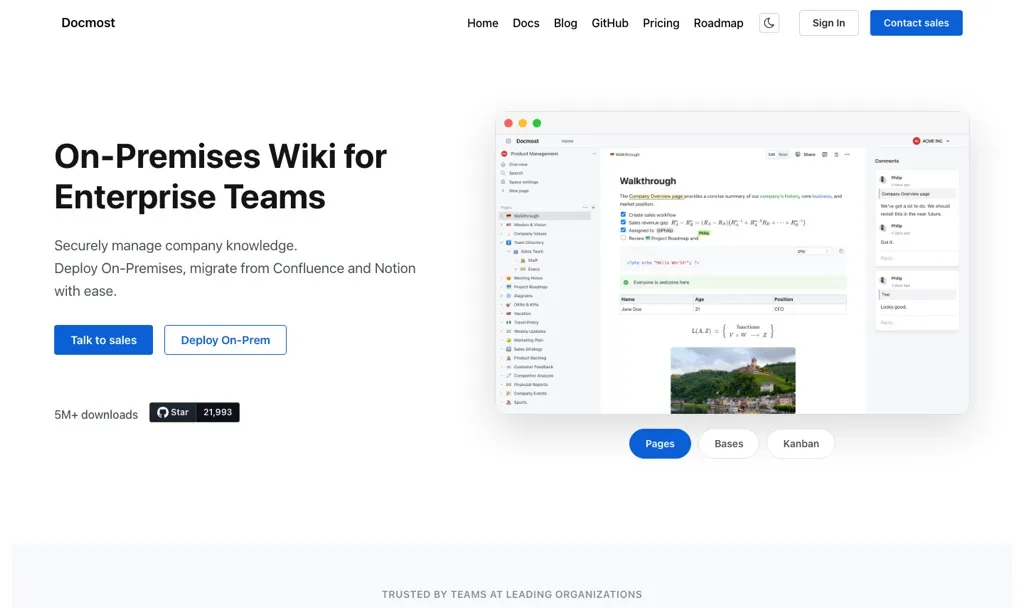Image resolution: width=1024 pixels, height=608 pixels.
Task: Open the ellipsis menu beside Pages header
Action: 585,208
